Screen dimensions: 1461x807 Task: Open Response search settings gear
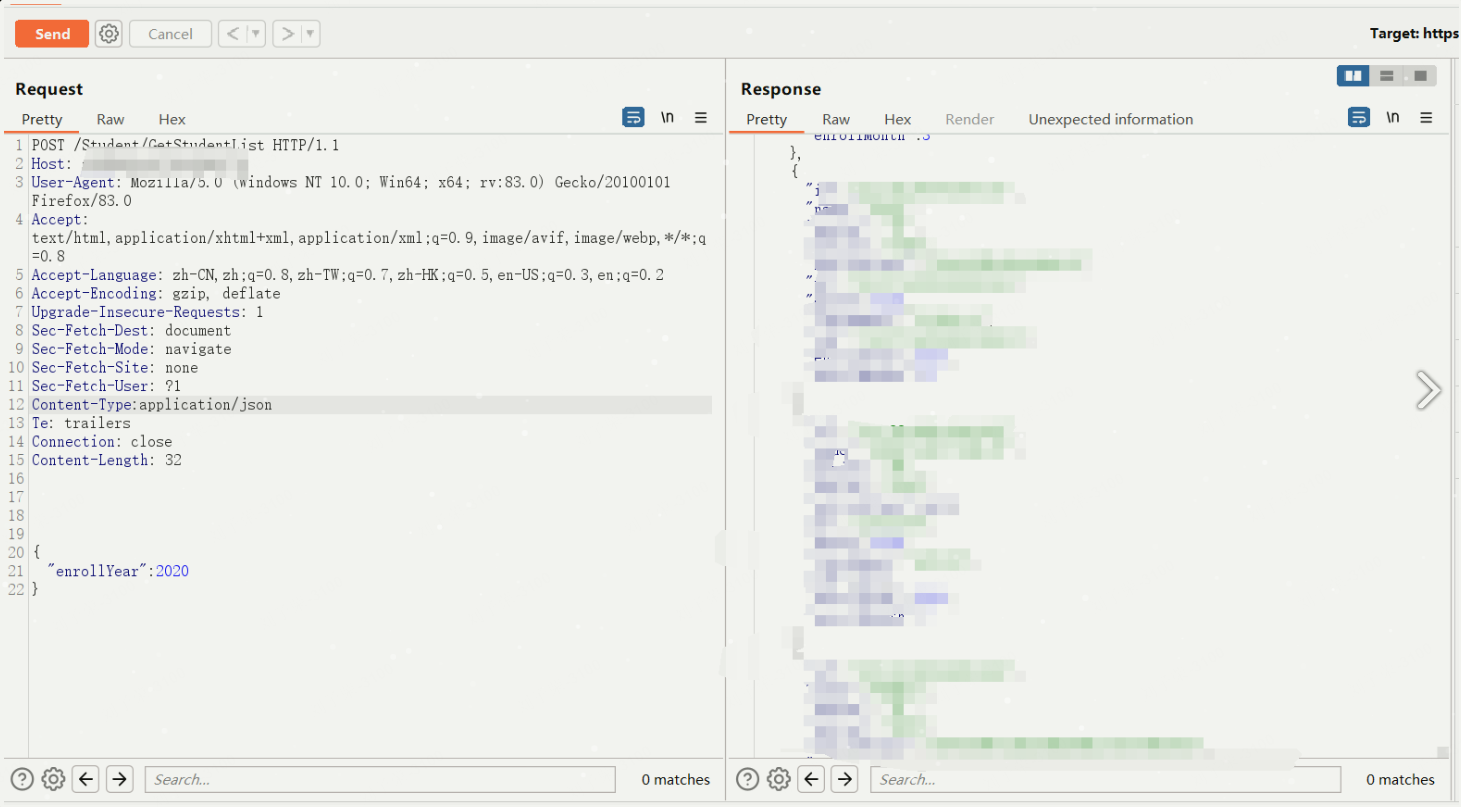pos(779,779)
